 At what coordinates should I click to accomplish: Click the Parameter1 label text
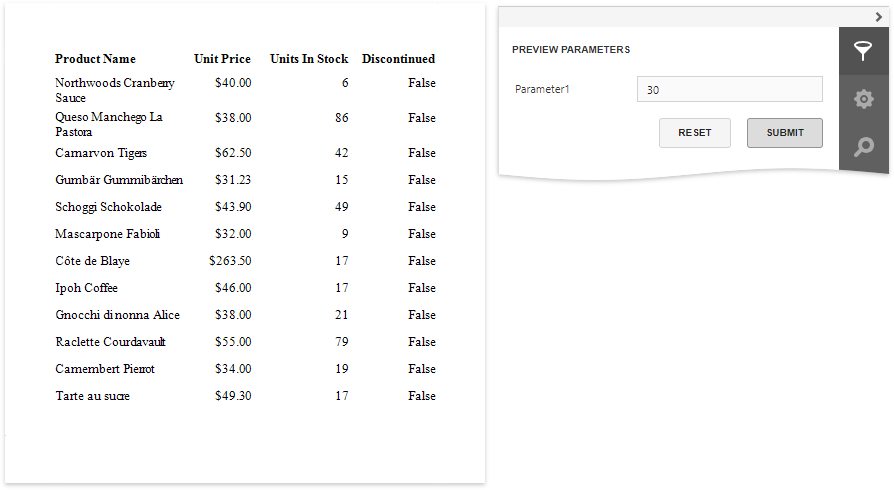542,89
